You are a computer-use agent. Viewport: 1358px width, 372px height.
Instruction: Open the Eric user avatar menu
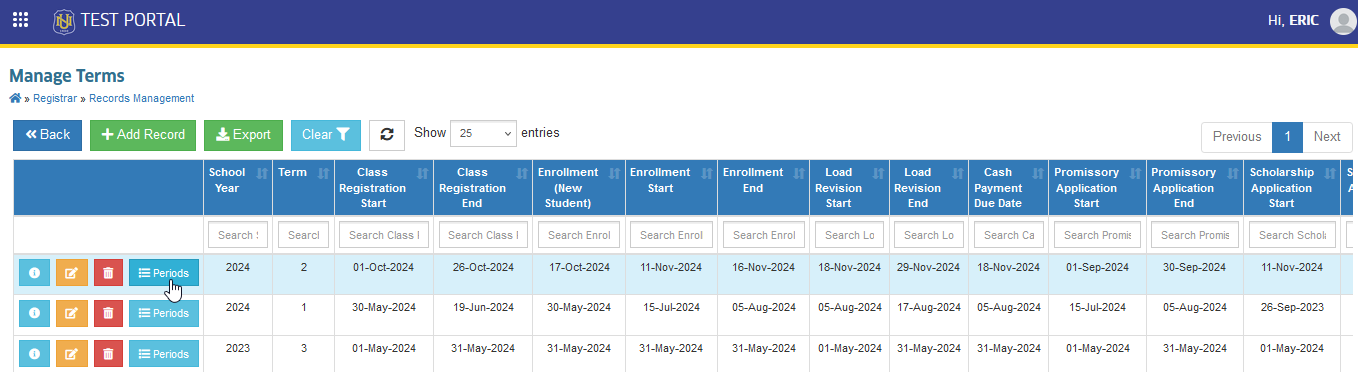coord(1343,21)
